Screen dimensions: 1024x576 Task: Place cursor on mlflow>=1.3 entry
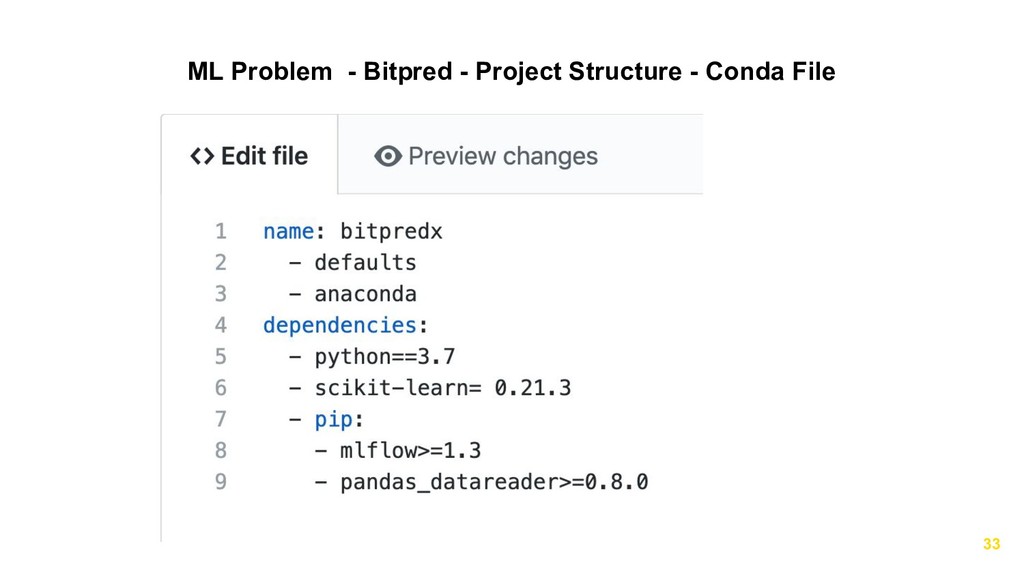[x=410, y=451]
